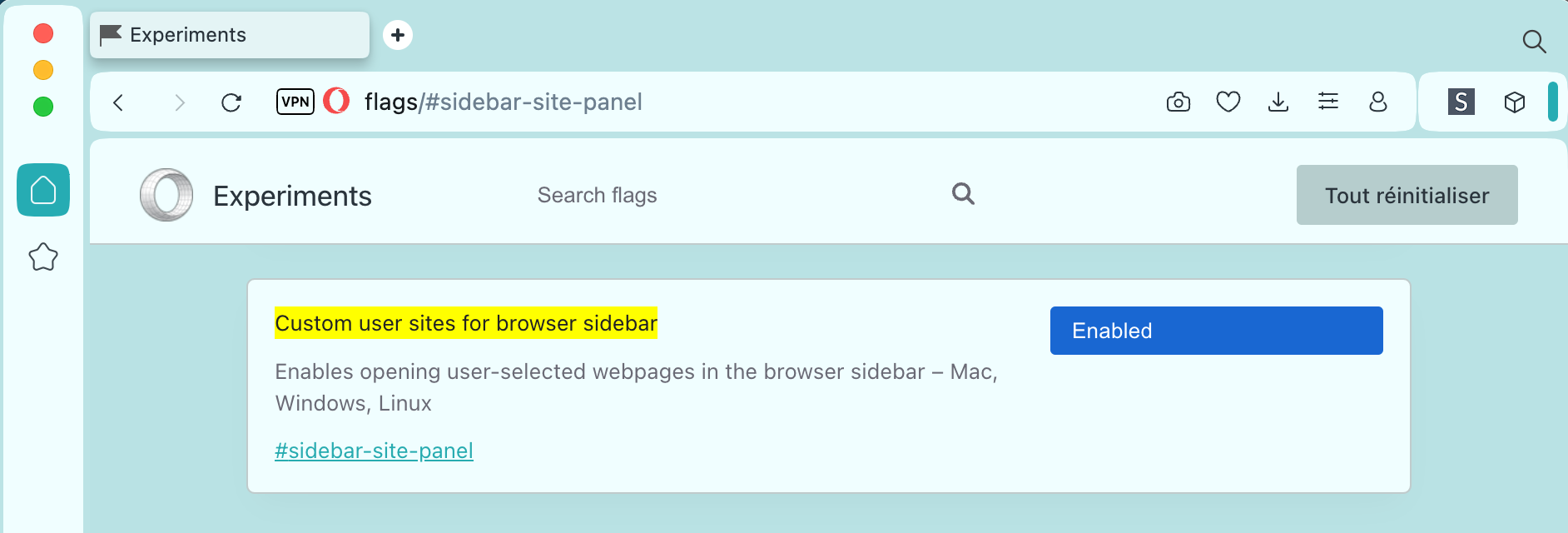Open bookmarks star icon in sidebar
This screenshot has height=533, width=1568.
point(42,257)
